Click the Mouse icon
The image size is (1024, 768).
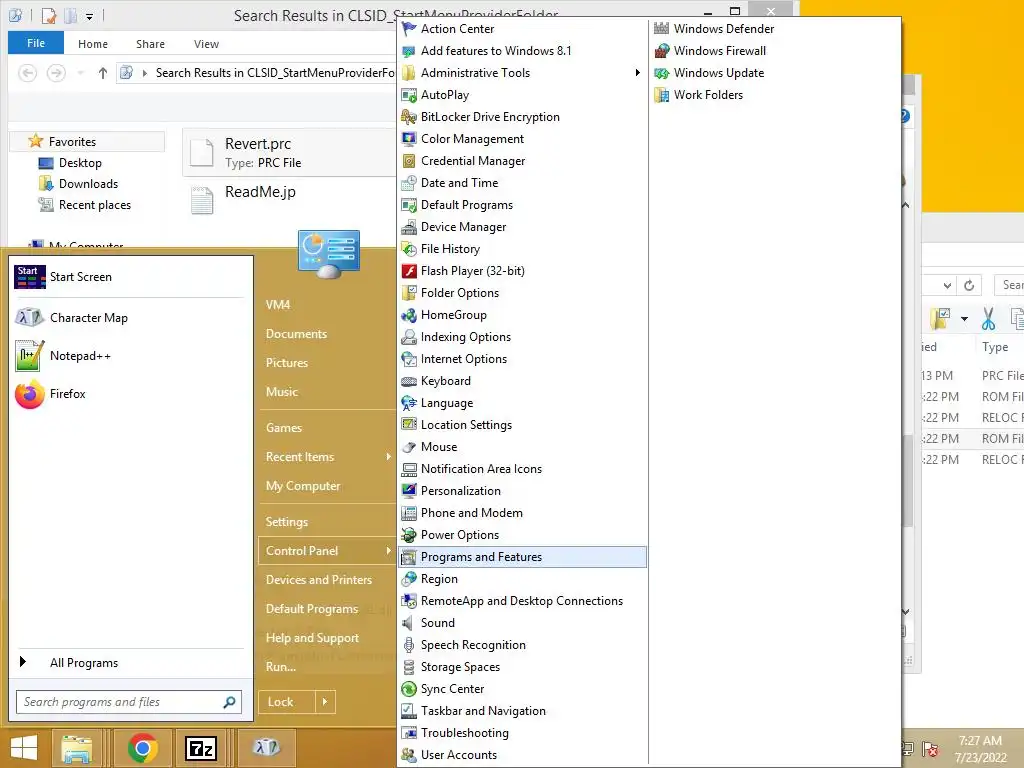click(409, 447)
